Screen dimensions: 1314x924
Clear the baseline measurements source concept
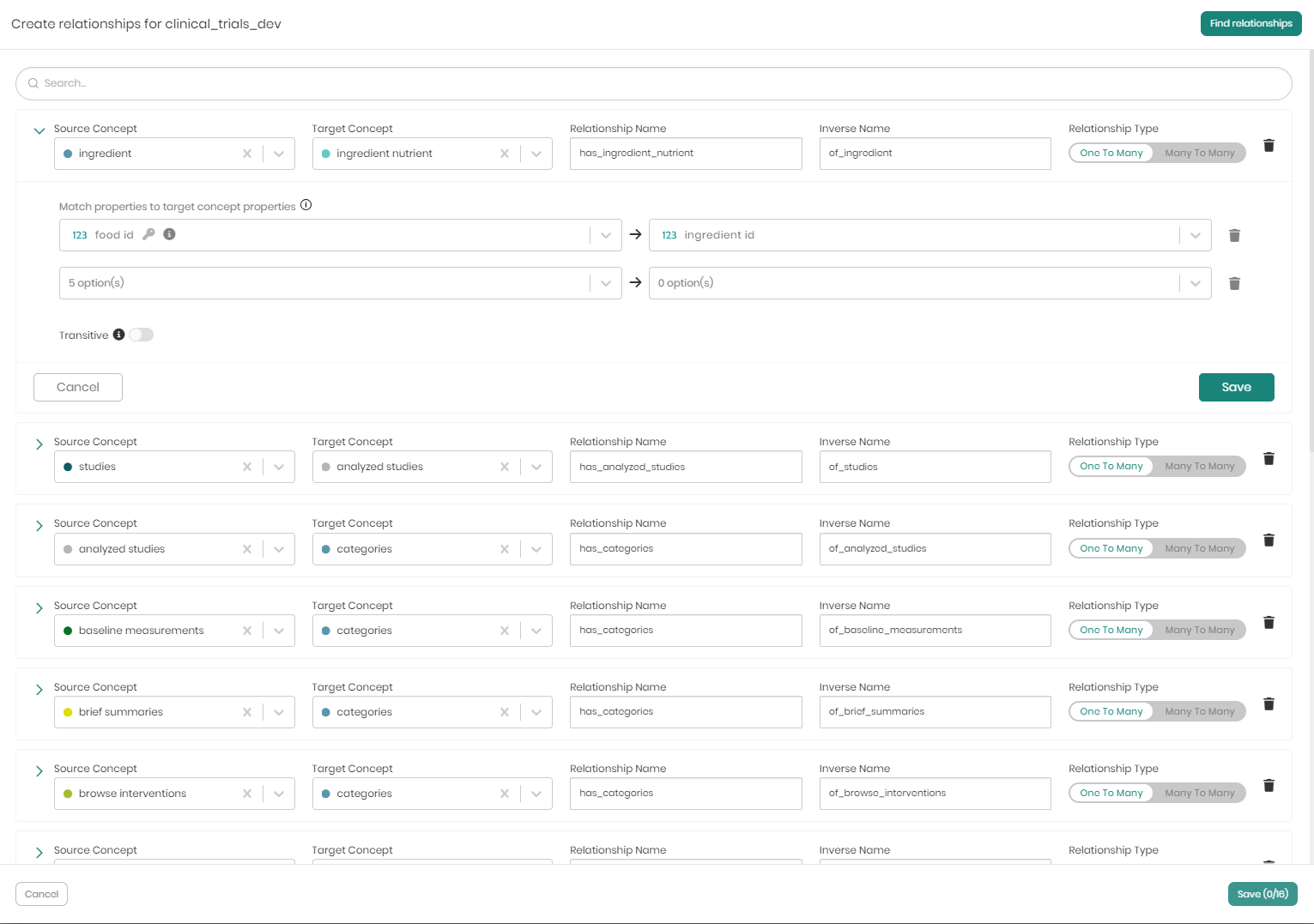[x=247, y=631]
